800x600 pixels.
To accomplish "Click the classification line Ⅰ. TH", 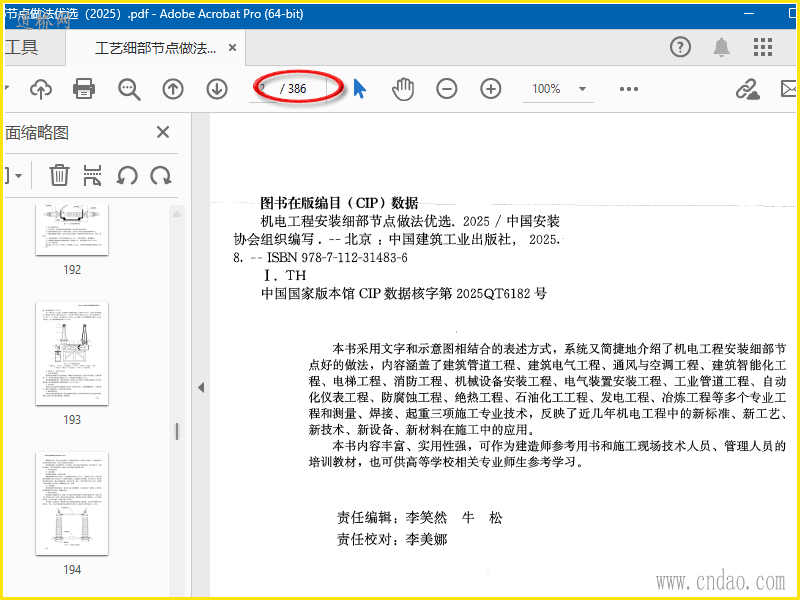I will pos(285,276).
